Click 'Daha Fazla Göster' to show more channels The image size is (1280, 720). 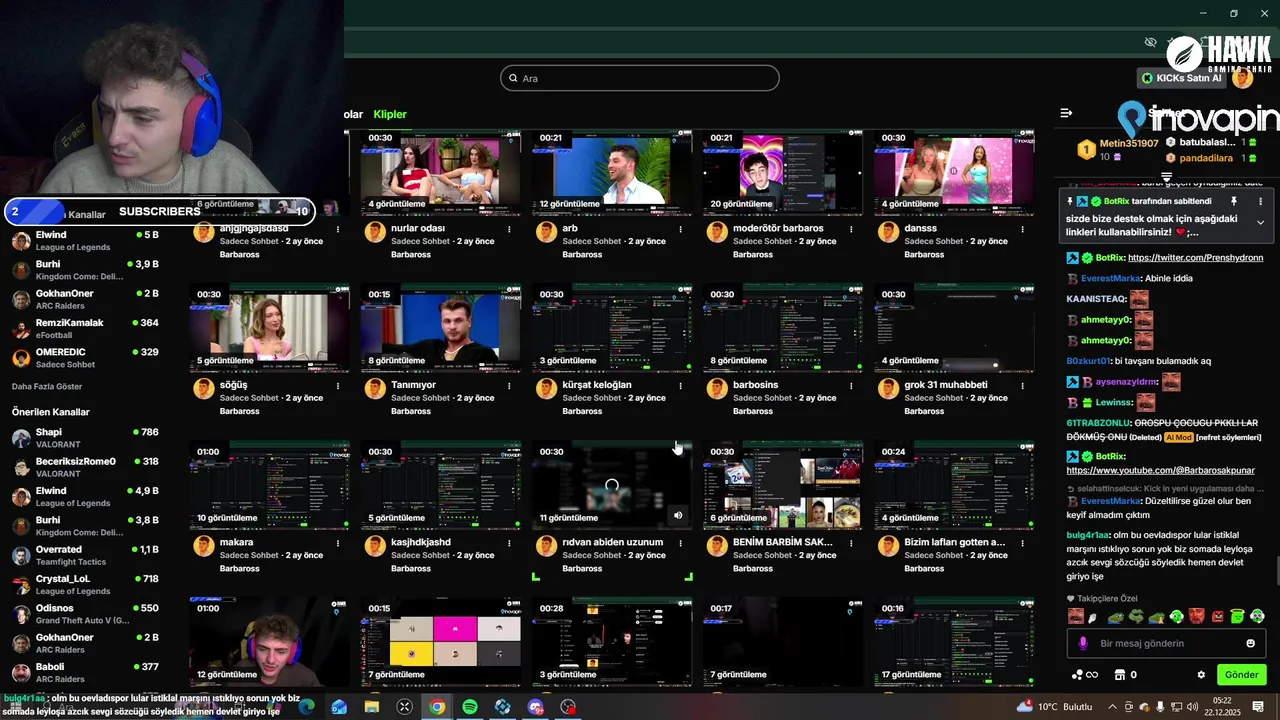(x=47, y=387)
